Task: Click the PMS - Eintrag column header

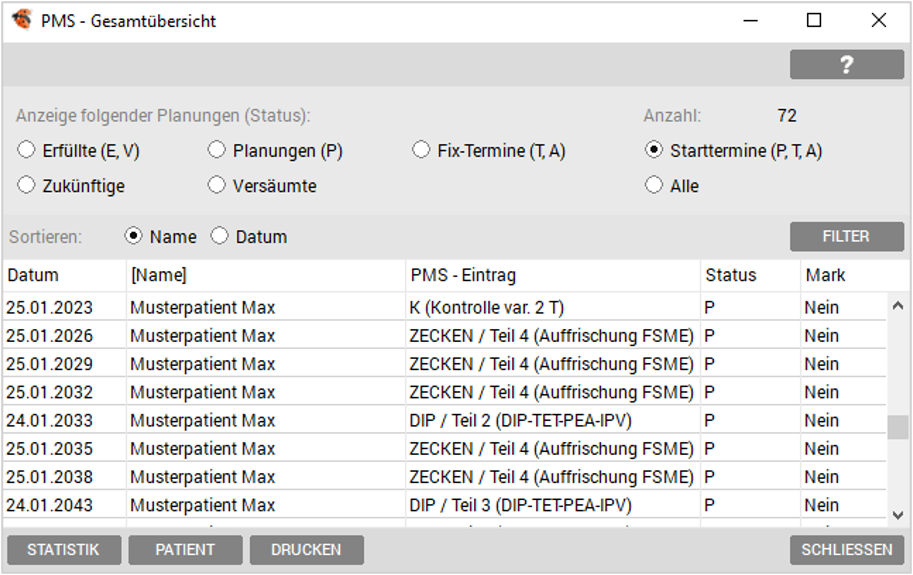Action: click(553, 275)
